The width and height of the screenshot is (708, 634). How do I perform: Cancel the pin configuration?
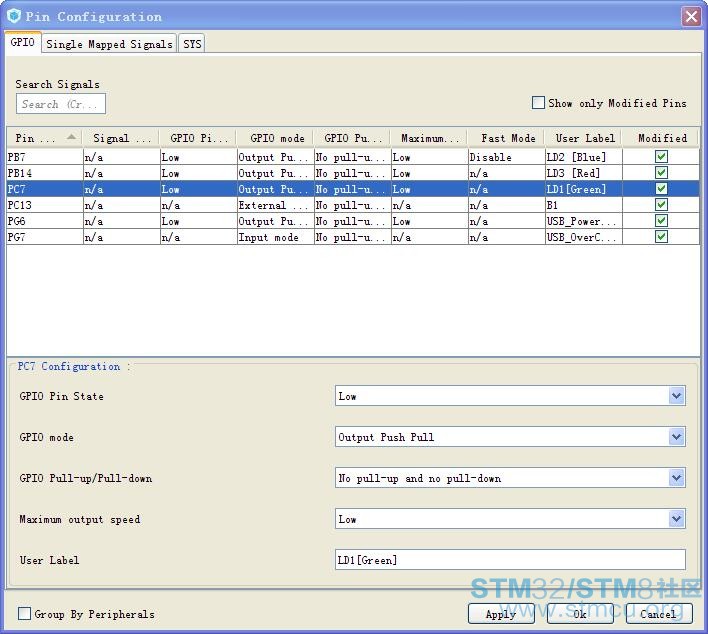659,614
